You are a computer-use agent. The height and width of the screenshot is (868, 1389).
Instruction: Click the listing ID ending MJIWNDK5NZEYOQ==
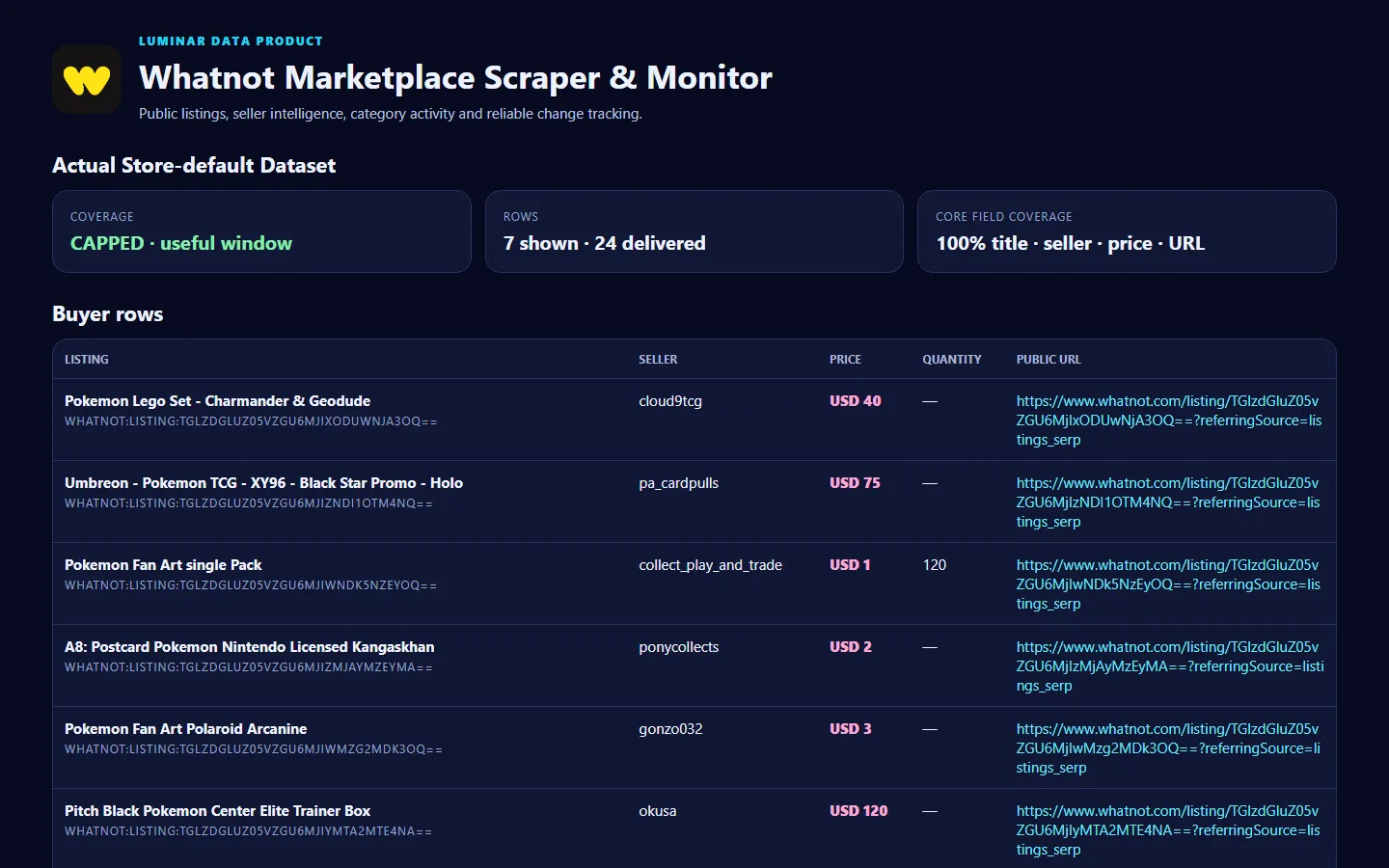251,585
